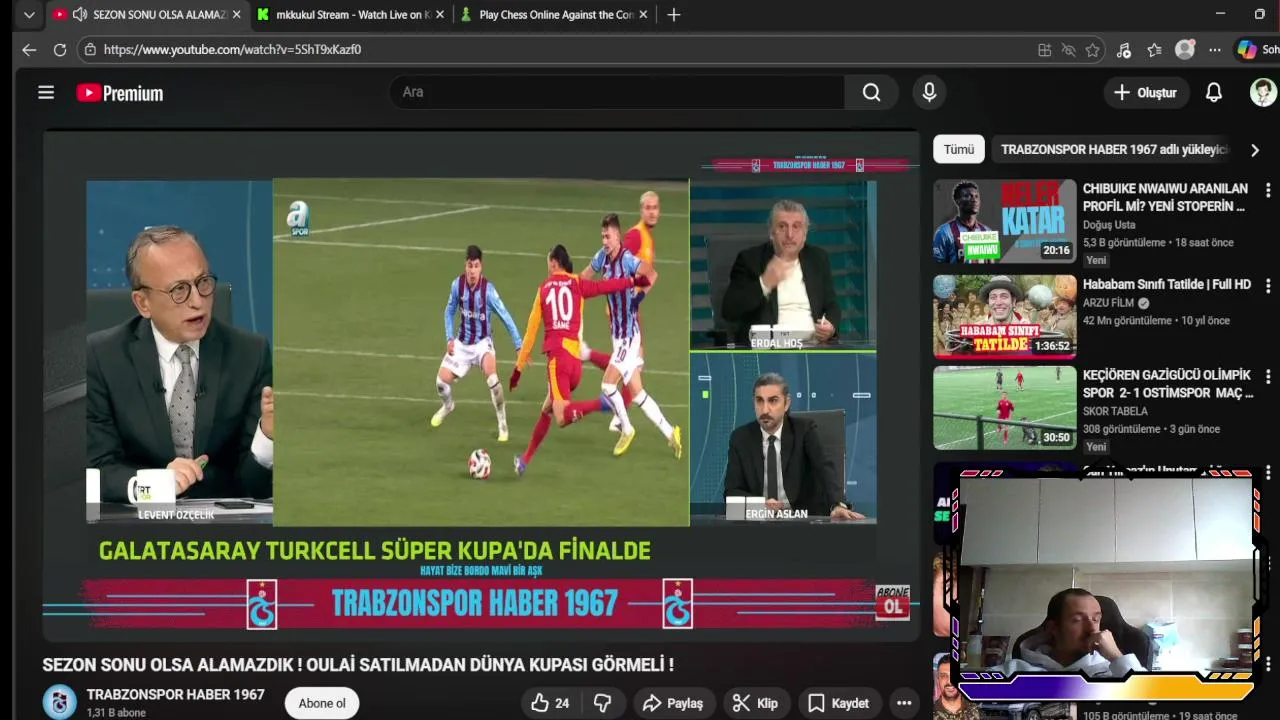Like the video thumbs up

[x=550, y=703]
